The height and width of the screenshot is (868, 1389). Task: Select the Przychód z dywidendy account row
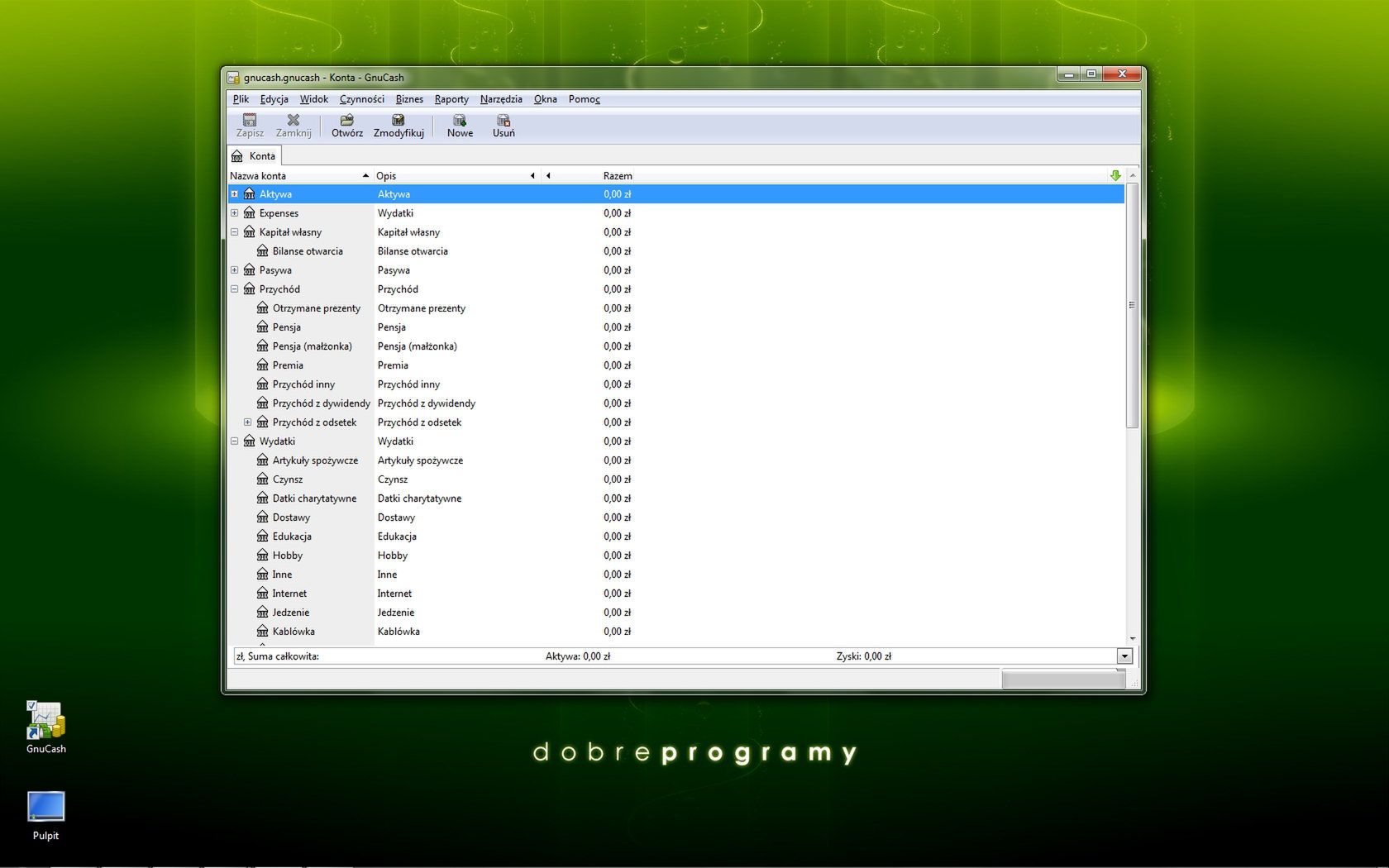tap(675, 403)
